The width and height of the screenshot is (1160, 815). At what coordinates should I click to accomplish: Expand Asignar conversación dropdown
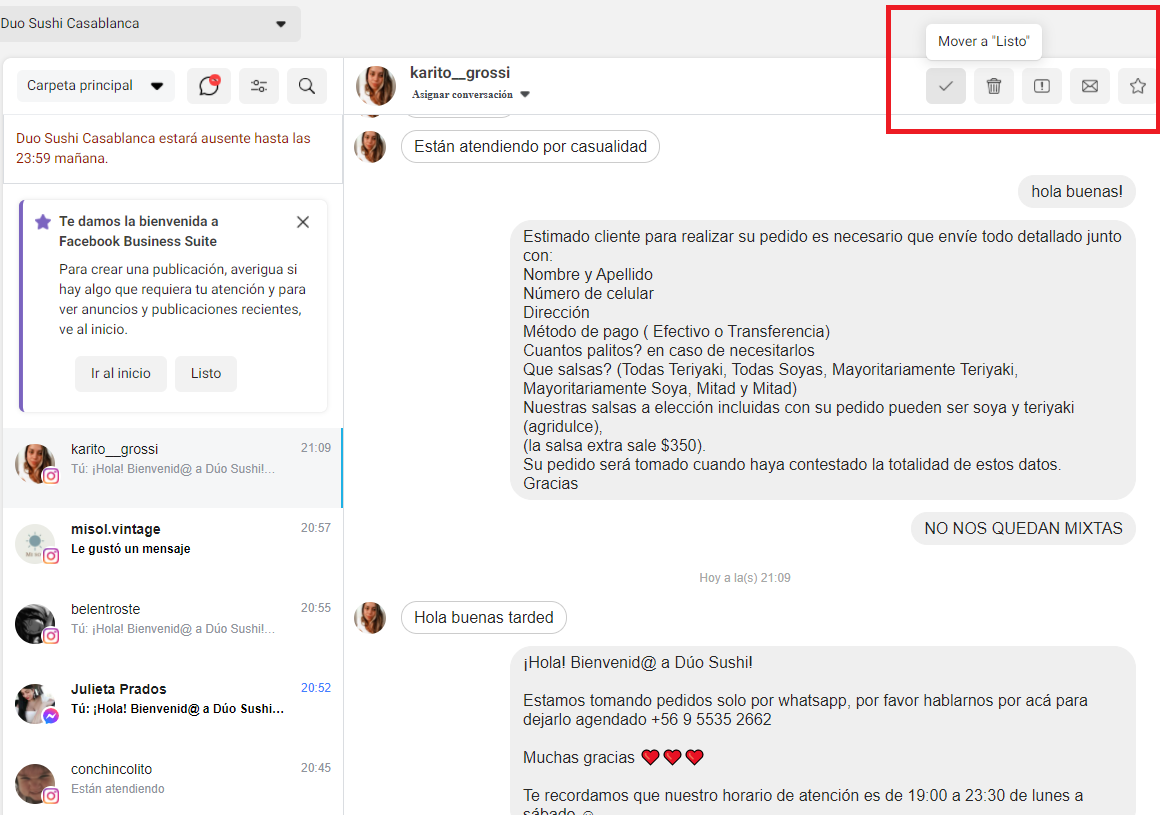coord(471,95)
